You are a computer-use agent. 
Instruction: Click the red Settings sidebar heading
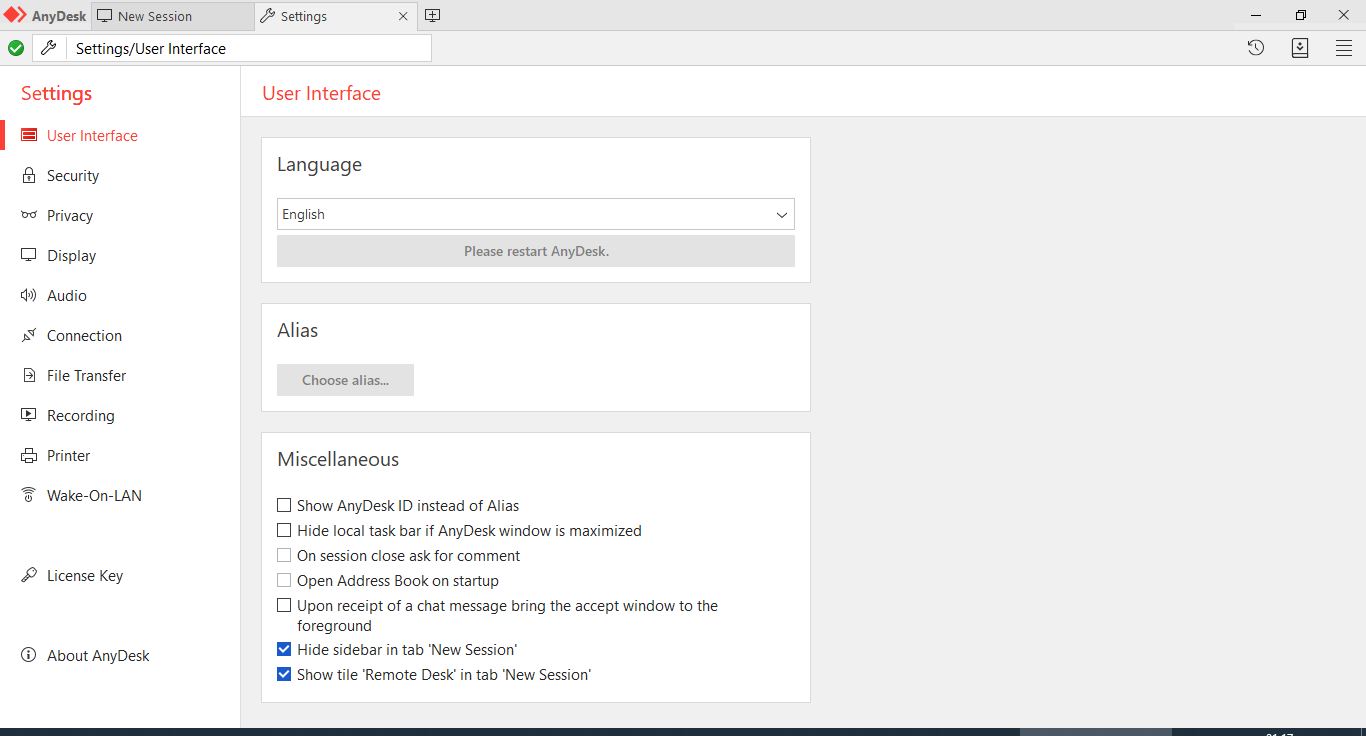tap(56, 93)
